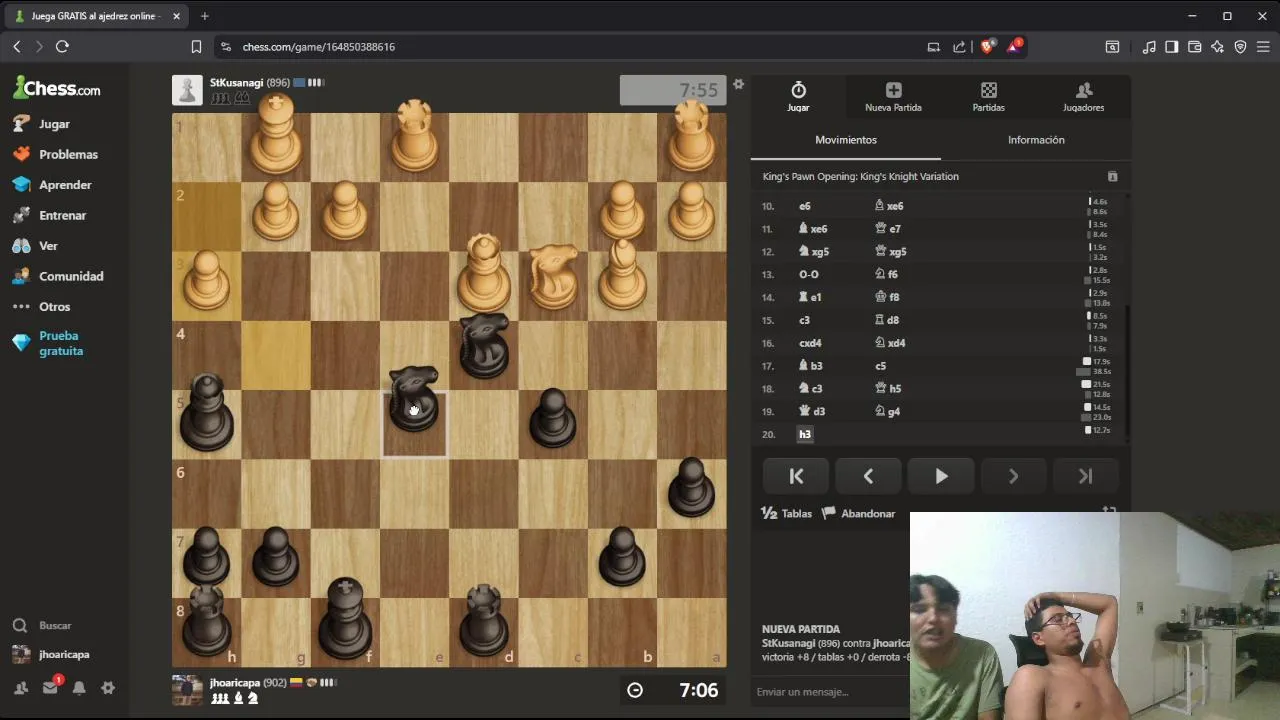
Task: Open opening book icon beside opening name
Action: pos(1112,176)
